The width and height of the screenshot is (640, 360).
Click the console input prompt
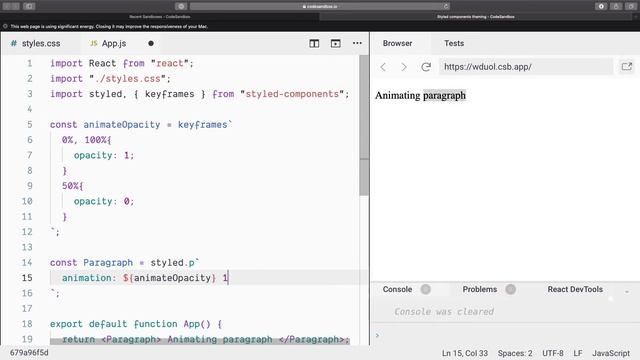tap(505, 336)
